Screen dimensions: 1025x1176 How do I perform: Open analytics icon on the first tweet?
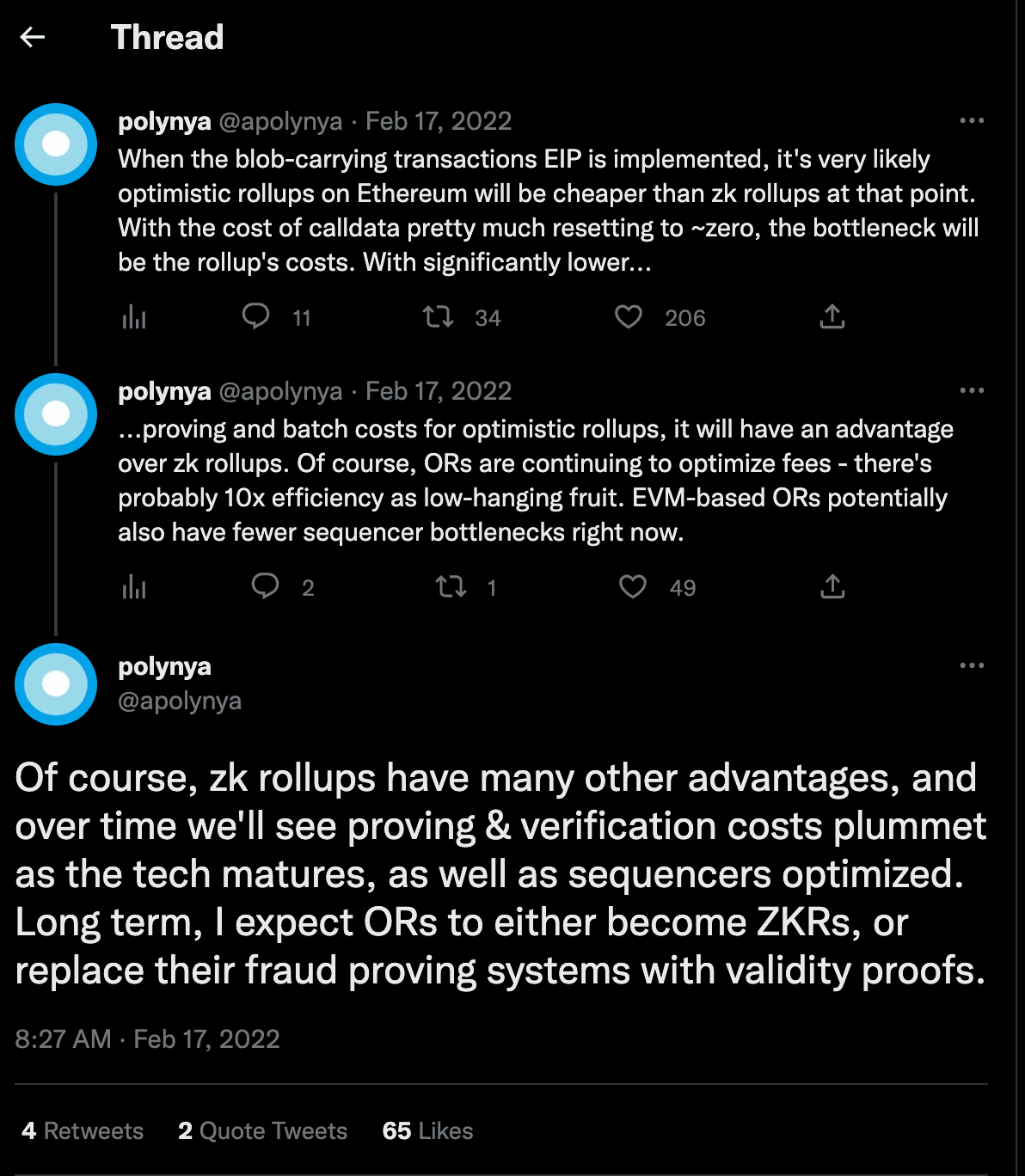(x=134, y=317)
